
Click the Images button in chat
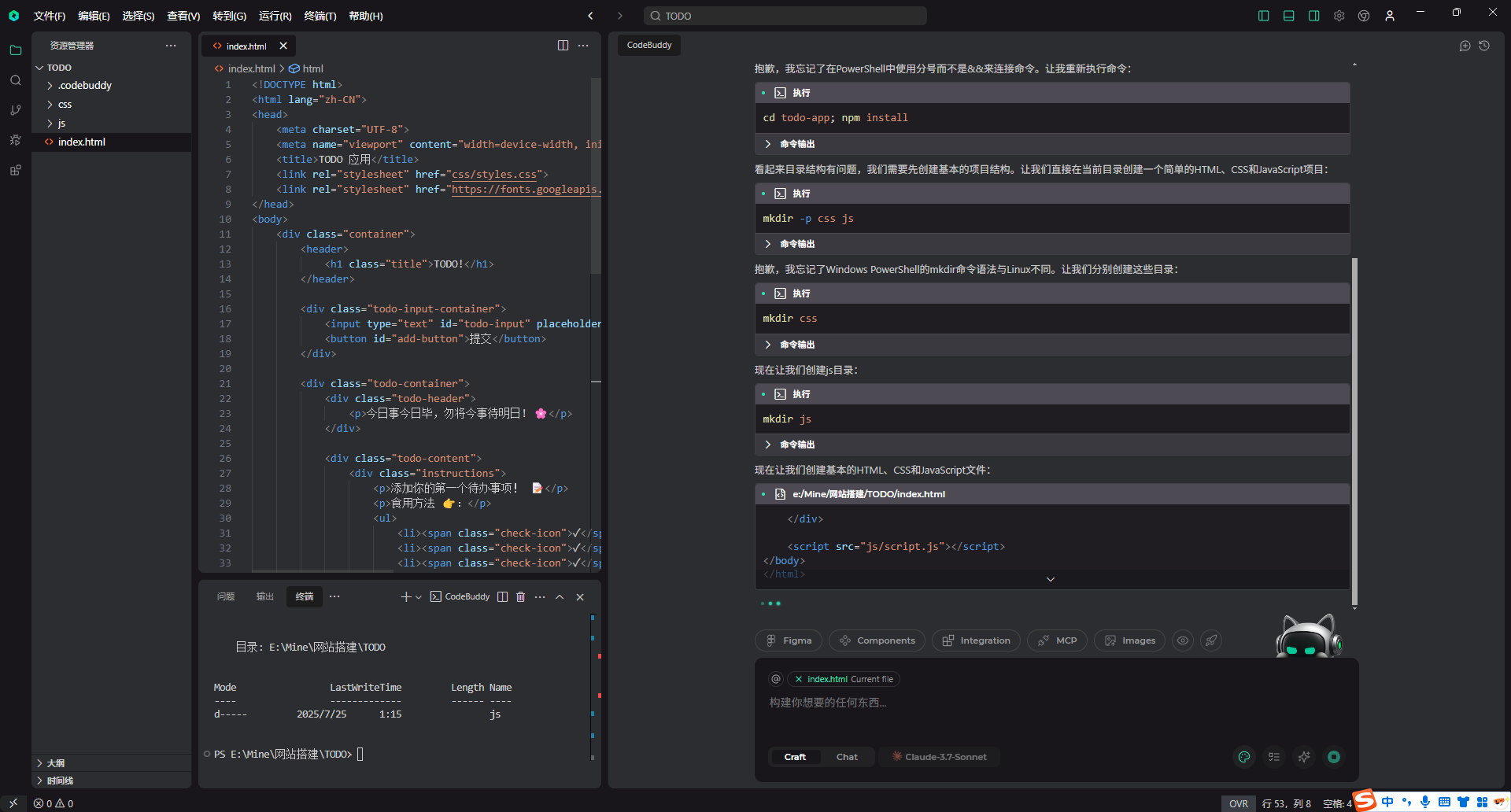(1129, 640)
